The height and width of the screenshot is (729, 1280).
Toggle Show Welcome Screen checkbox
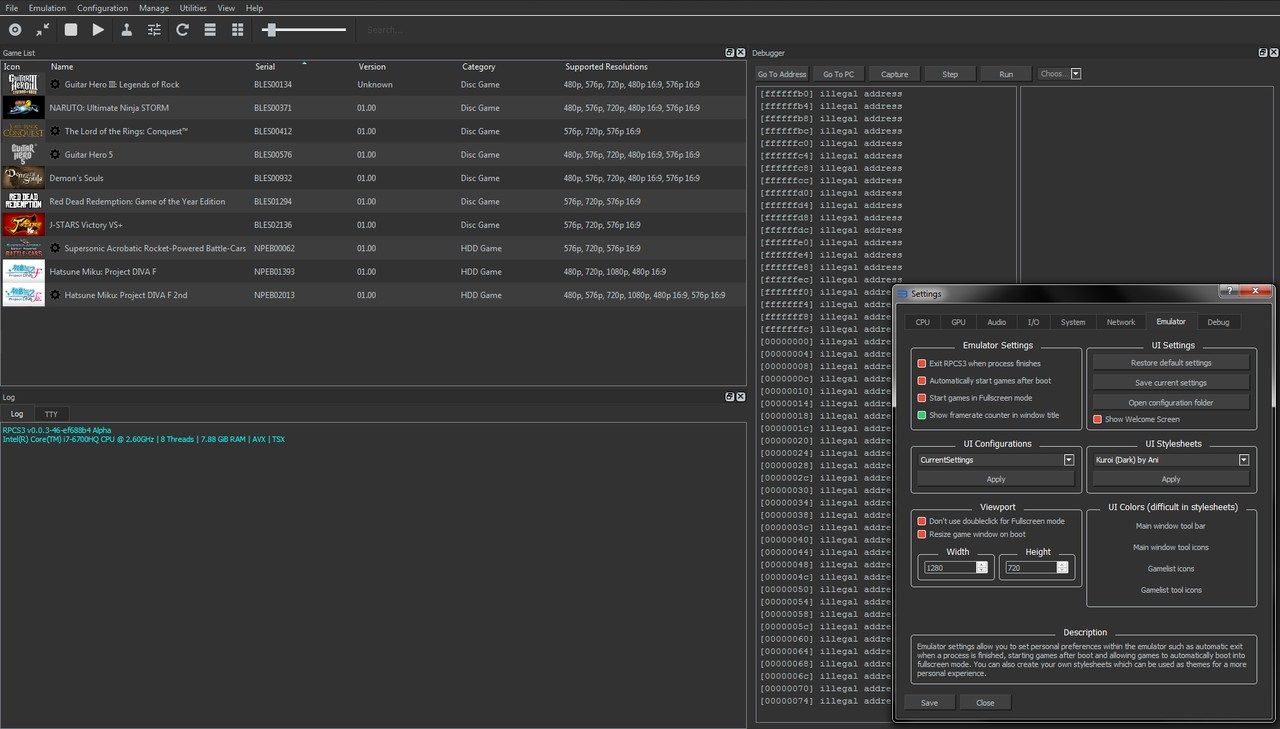point(1097,419)
